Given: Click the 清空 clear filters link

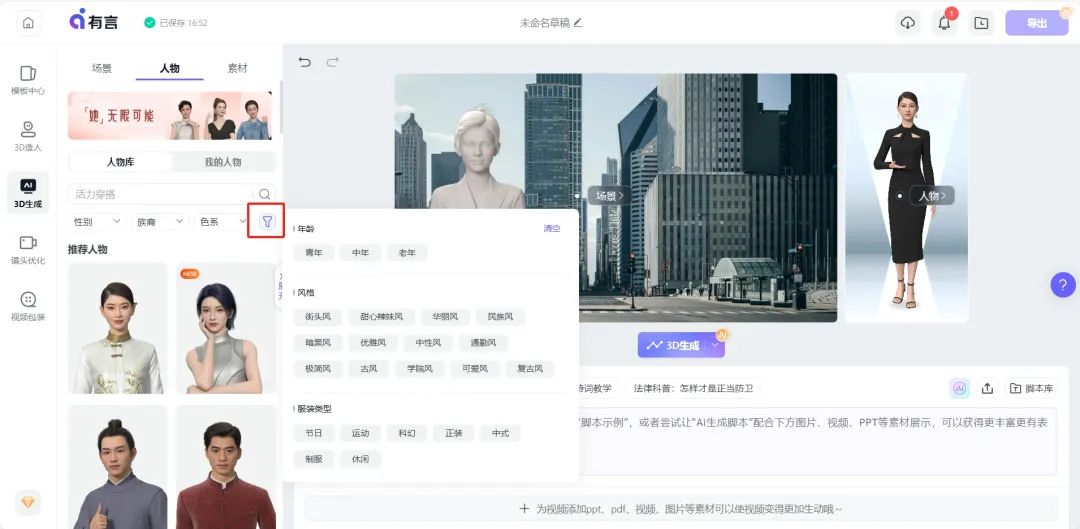Looking at the screenshot, I should click(x=552, y=229).
